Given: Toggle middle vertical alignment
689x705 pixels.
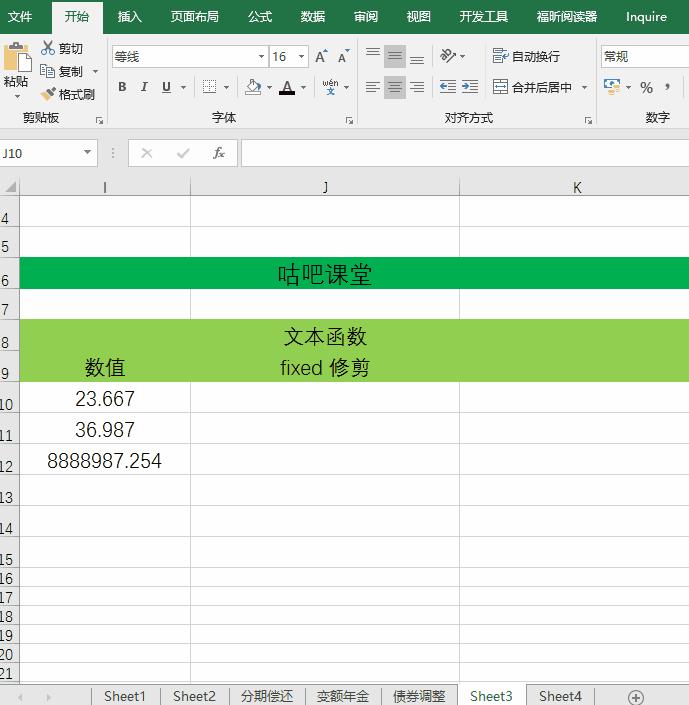Looking at the screenshot, I should pyautogui.click(x=395, y=56).
